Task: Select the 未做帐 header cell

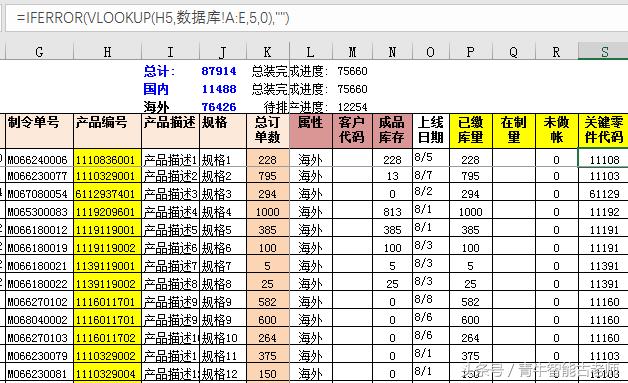Action: point(556,131)
